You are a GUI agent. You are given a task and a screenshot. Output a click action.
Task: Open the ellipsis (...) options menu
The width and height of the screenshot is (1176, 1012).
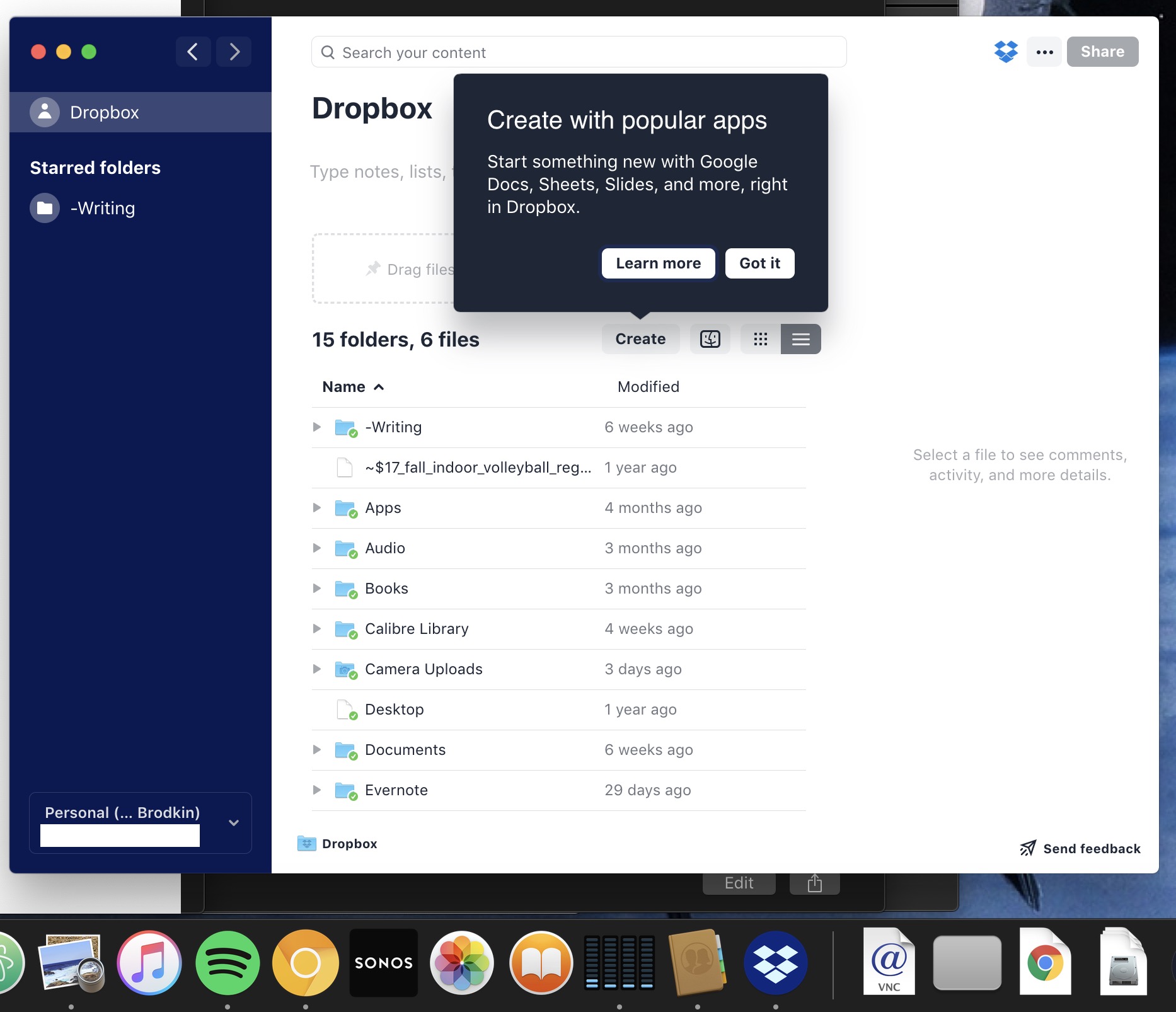(x=1044, y=52)
